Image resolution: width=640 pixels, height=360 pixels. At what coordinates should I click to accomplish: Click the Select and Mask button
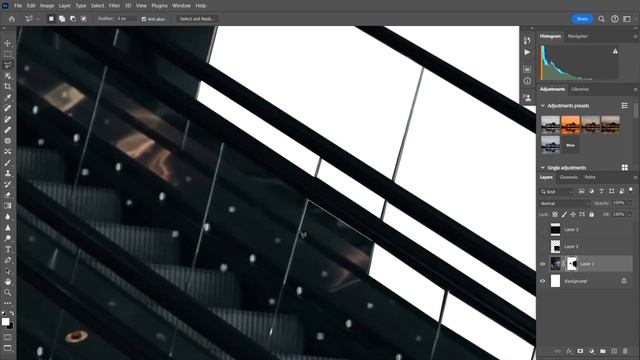197,19
